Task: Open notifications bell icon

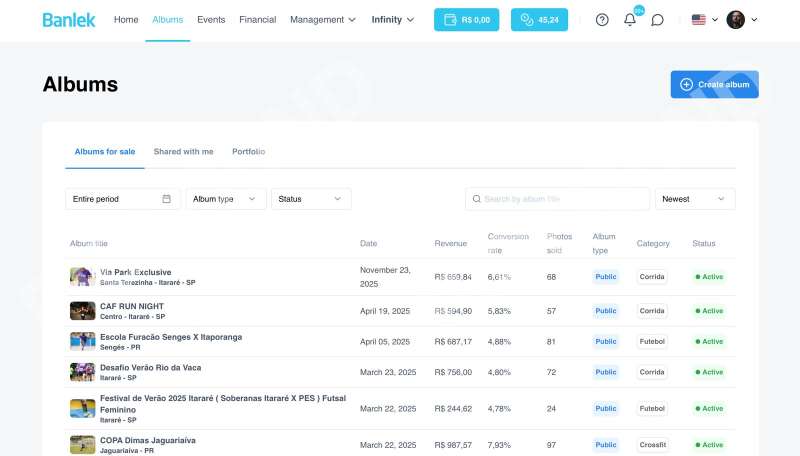Action: coord(630,20)
